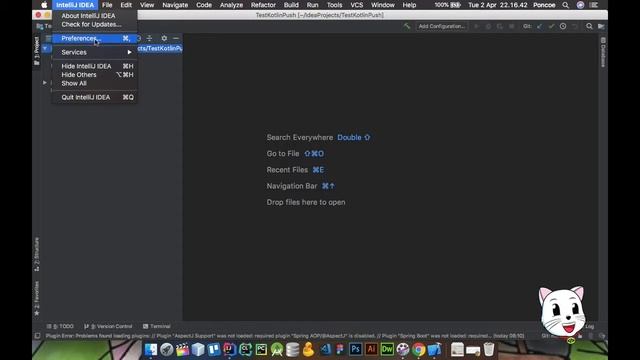The width and height of the screenshot is (640, 360).
Task: Open Xcode icon in Dock
Action: pyautogui.click(x=434, y=349)
